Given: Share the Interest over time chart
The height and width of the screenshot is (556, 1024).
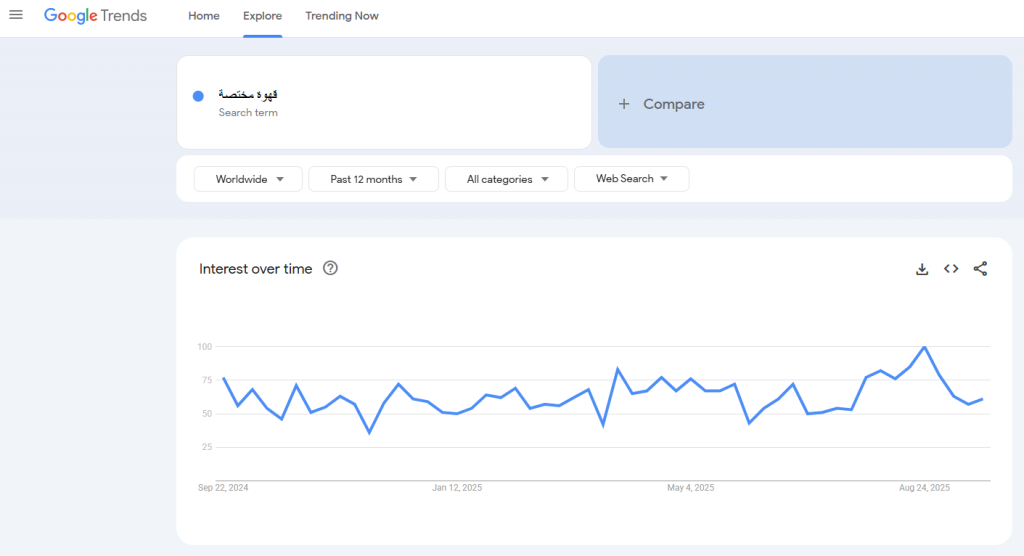Looking at the screenshot, I should coord(980,269).
